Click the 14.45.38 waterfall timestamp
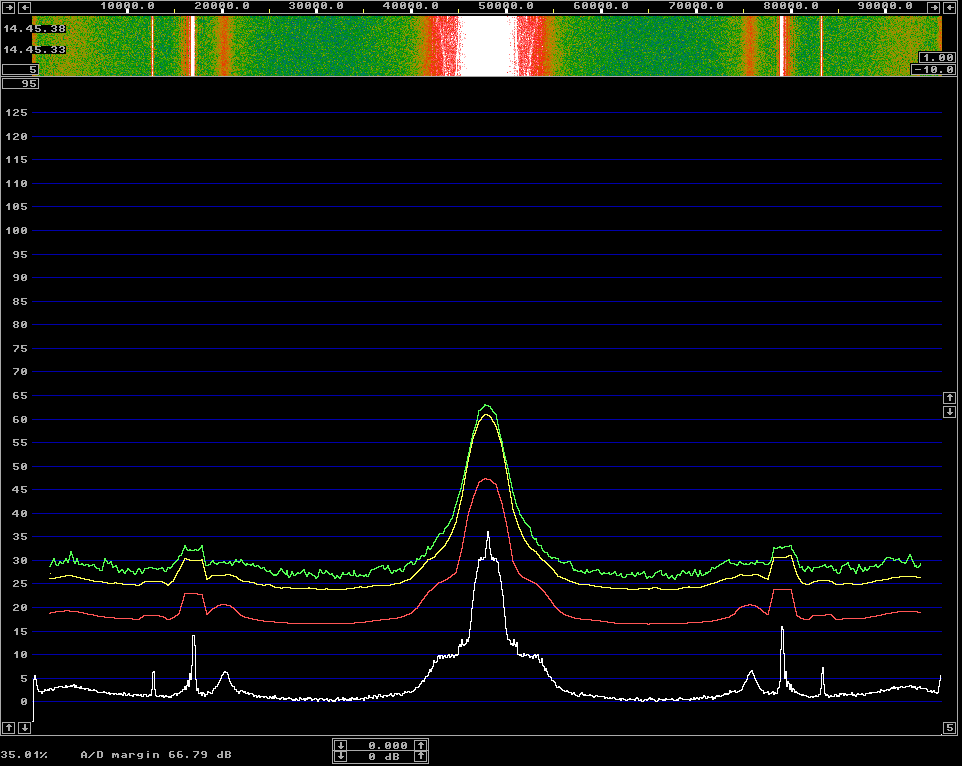 point(34,29)
